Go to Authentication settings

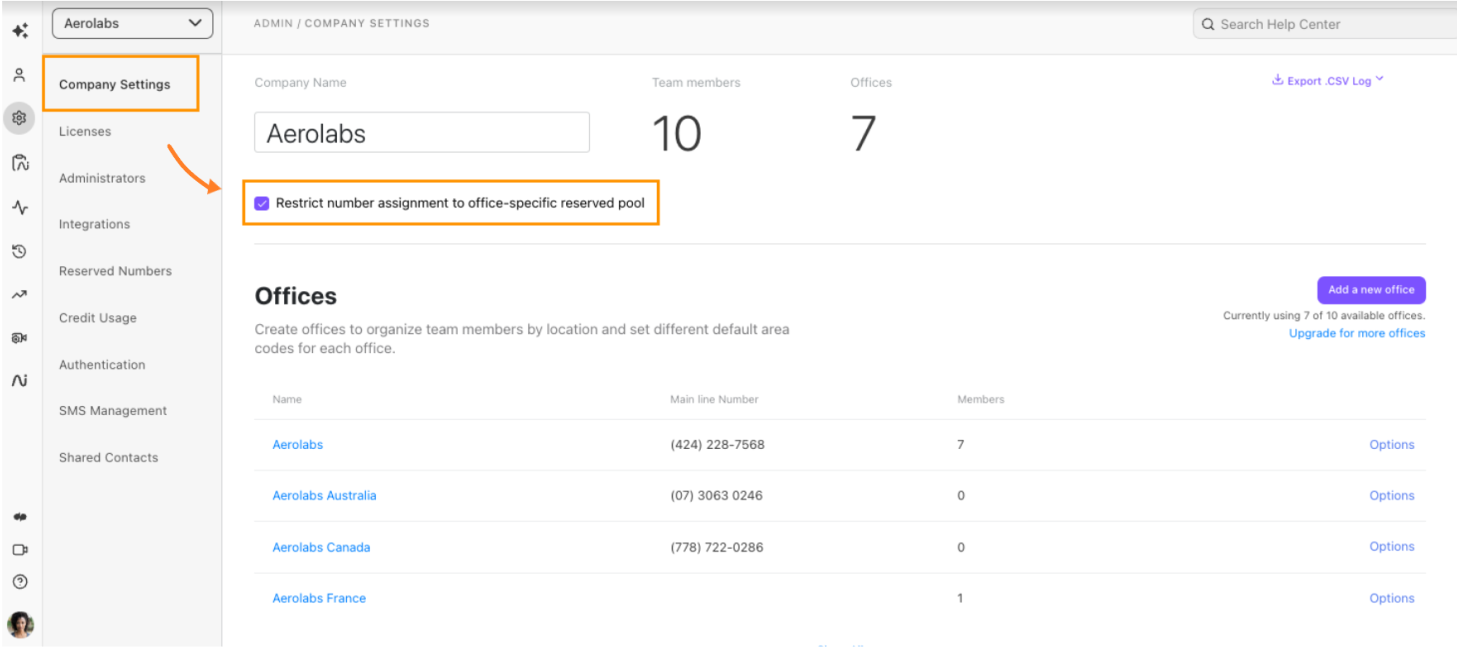coord(102,365)
